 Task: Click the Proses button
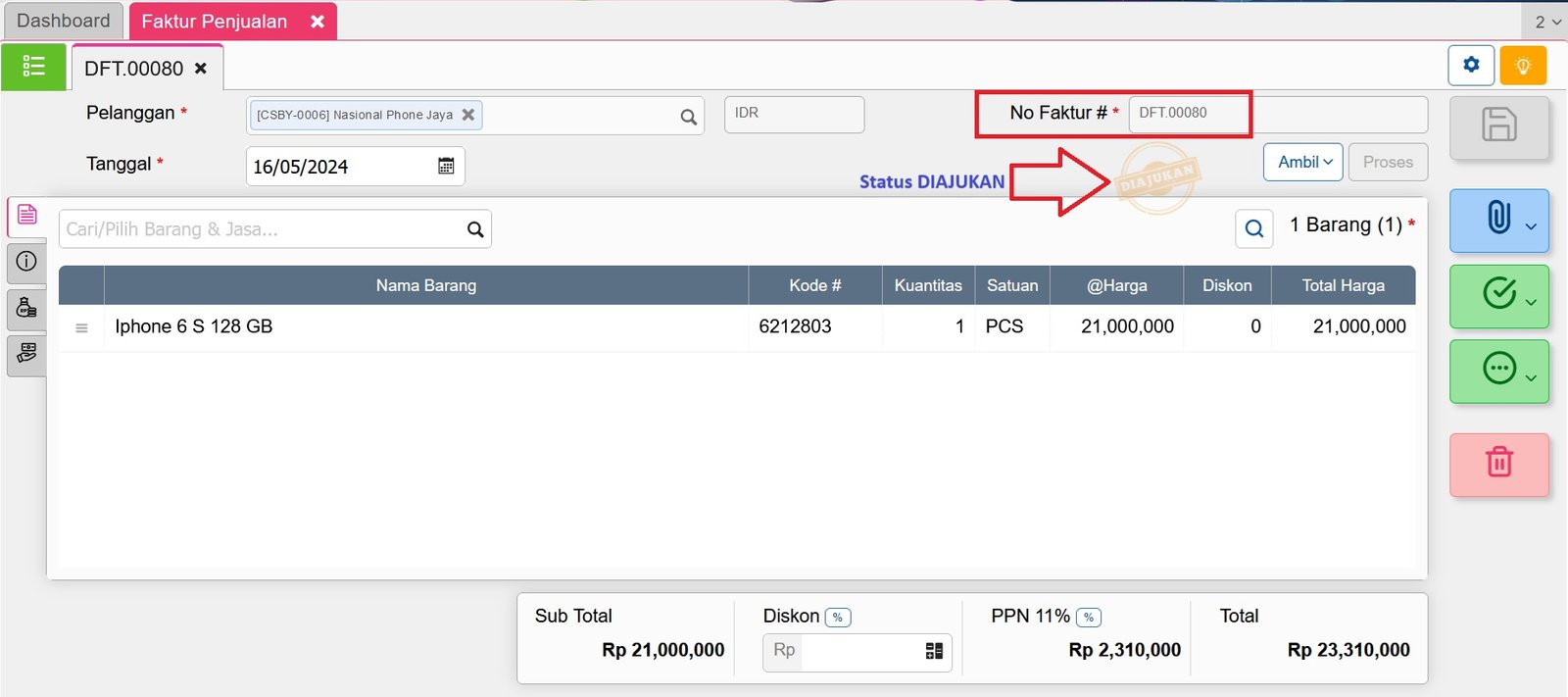coord(1387,162)
